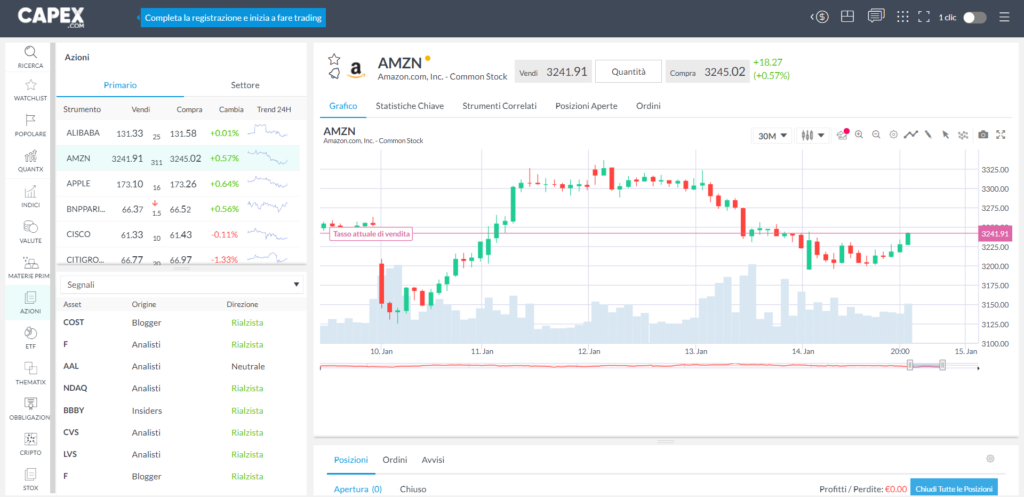Open the 30M timeframe dropdown
This screenshot has width=1024, height=497.
pos(771,136)
